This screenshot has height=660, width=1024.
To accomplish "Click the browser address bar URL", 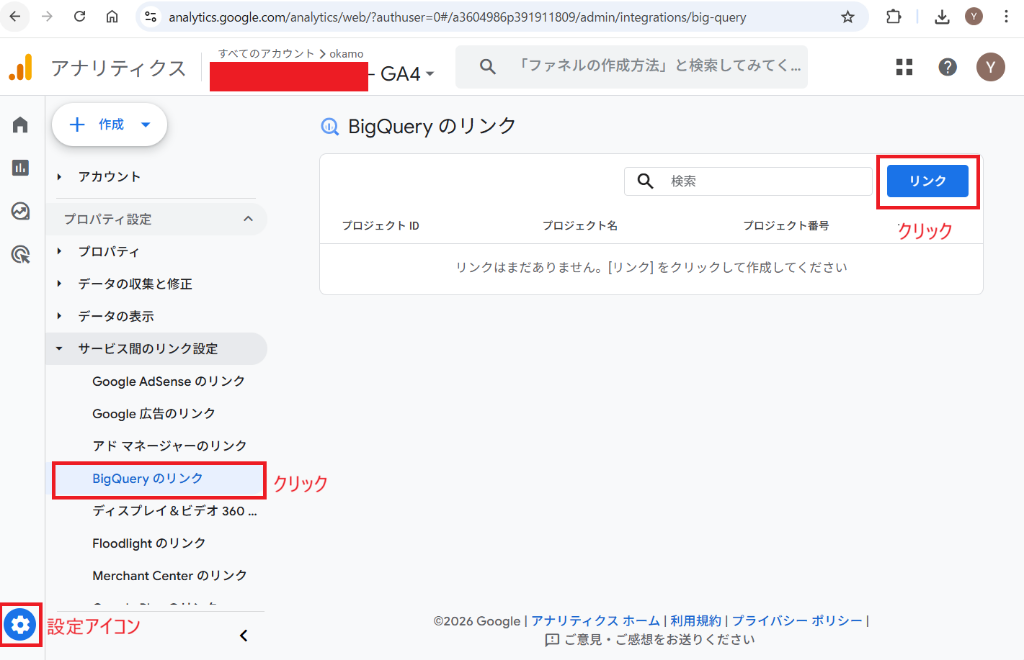I will pyautogui.click(x=457, y=18).
